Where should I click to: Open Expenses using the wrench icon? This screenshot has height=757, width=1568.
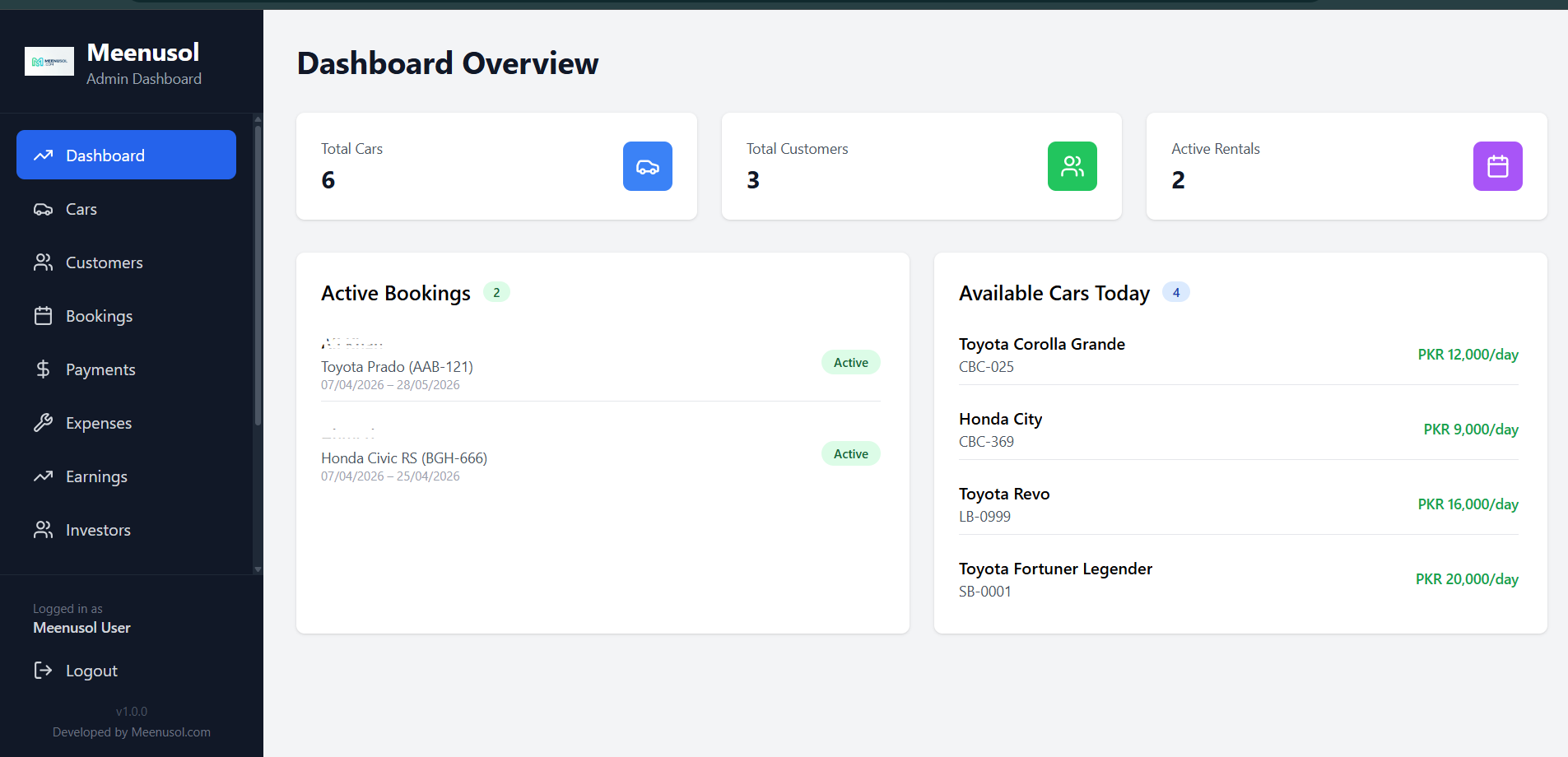[44, 422]
